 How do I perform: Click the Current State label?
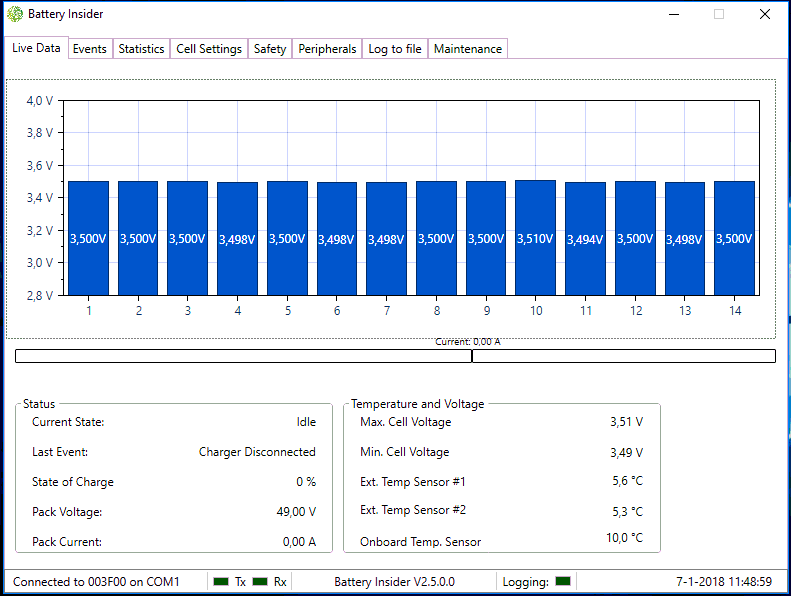click(68, 422)
